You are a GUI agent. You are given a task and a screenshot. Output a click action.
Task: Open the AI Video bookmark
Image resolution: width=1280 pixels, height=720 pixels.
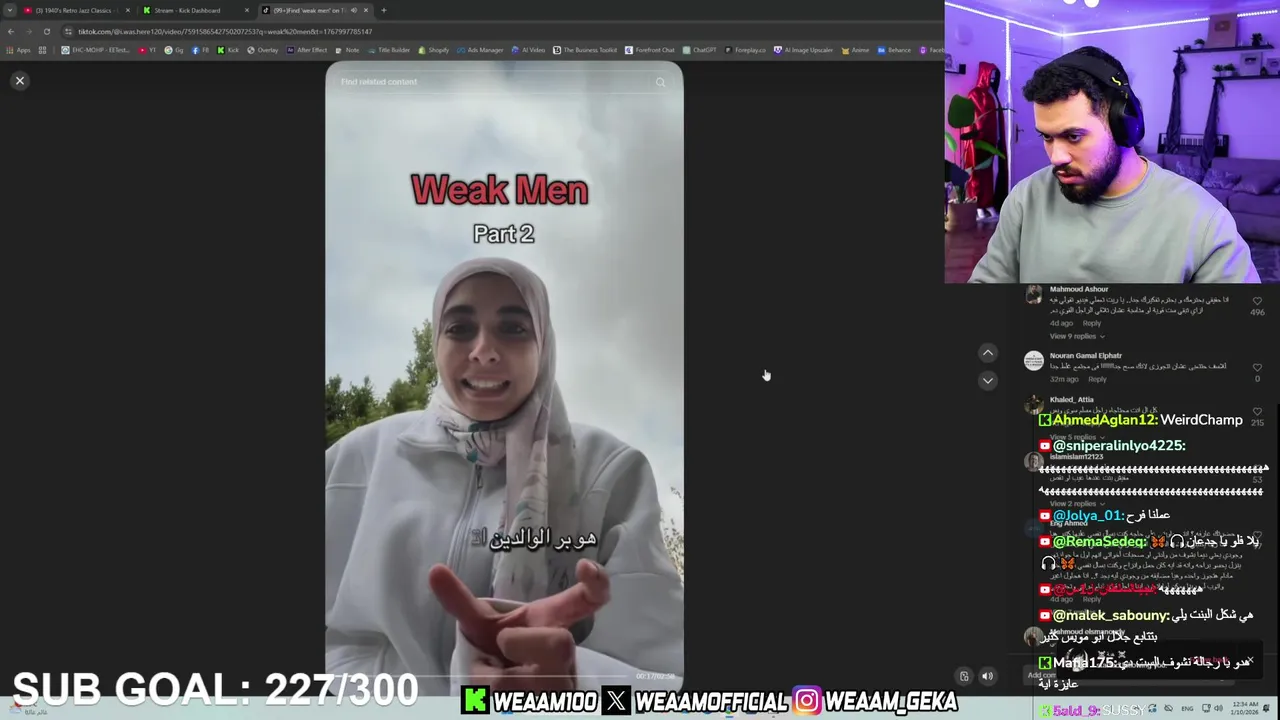pos(529,50)
